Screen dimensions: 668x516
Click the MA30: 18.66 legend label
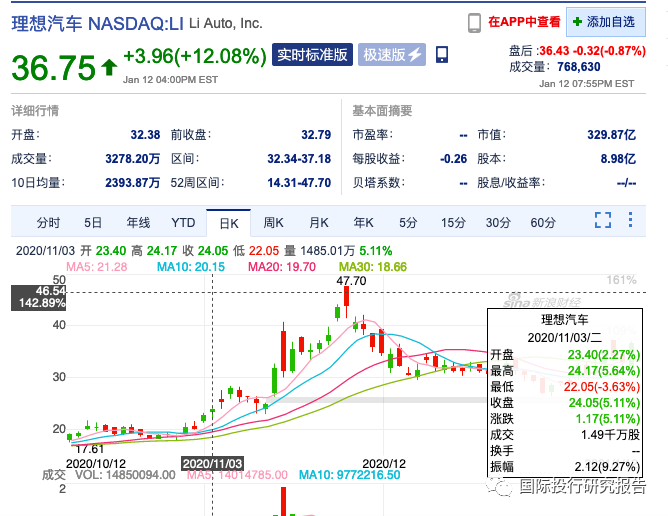tap(373, 267)
